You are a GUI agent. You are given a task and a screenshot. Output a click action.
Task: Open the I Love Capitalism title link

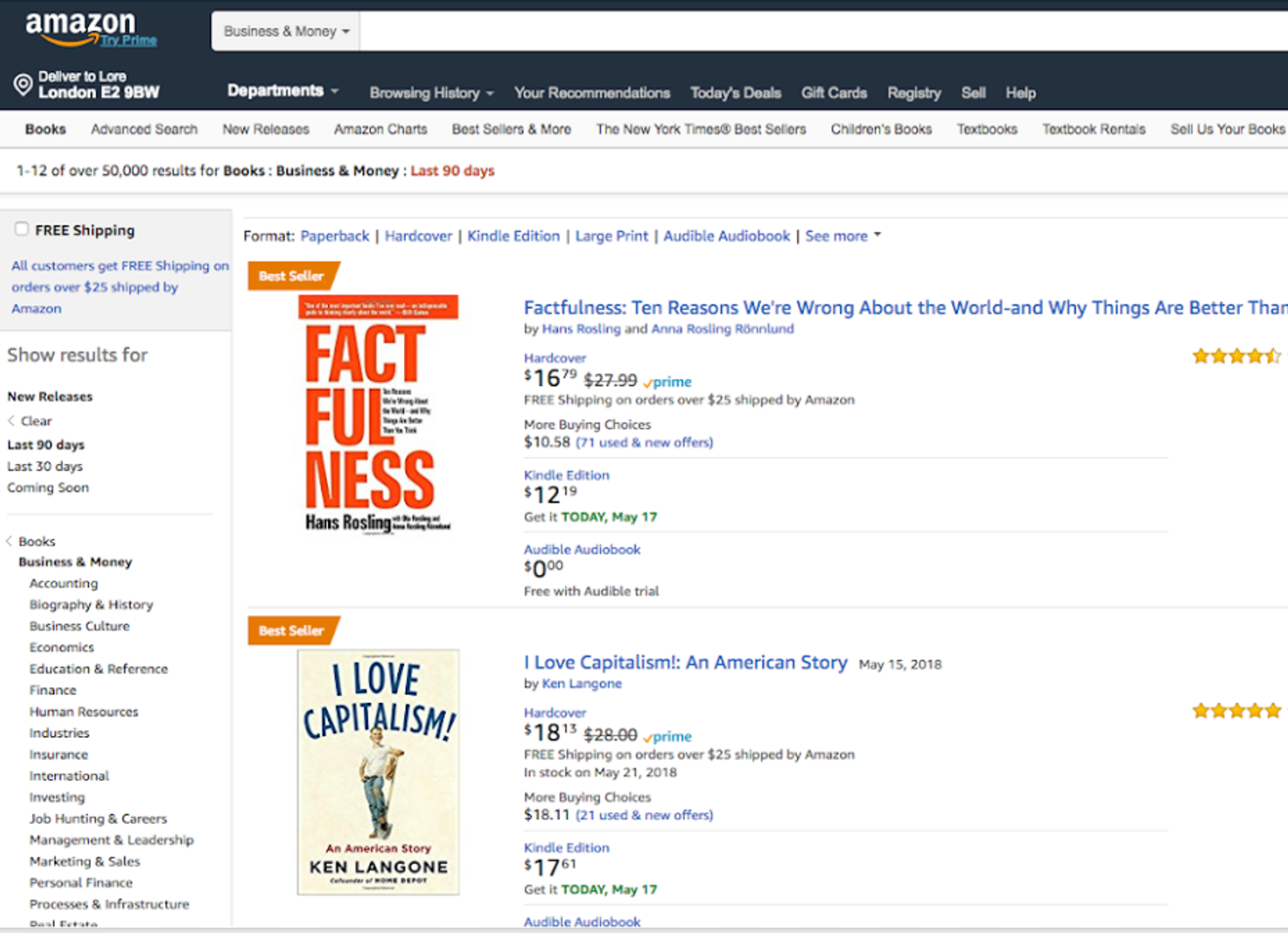(686, 662)
